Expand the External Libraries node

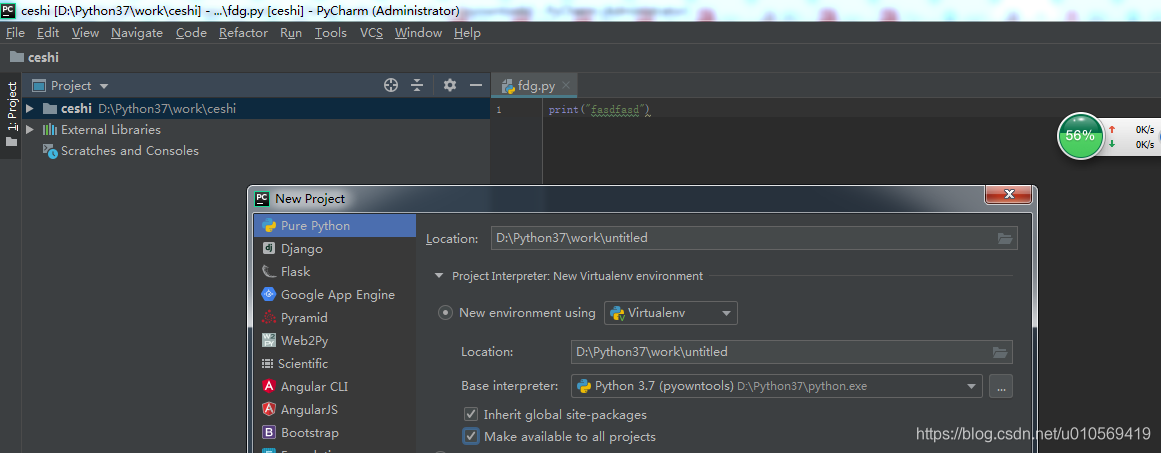pos(30,130)
